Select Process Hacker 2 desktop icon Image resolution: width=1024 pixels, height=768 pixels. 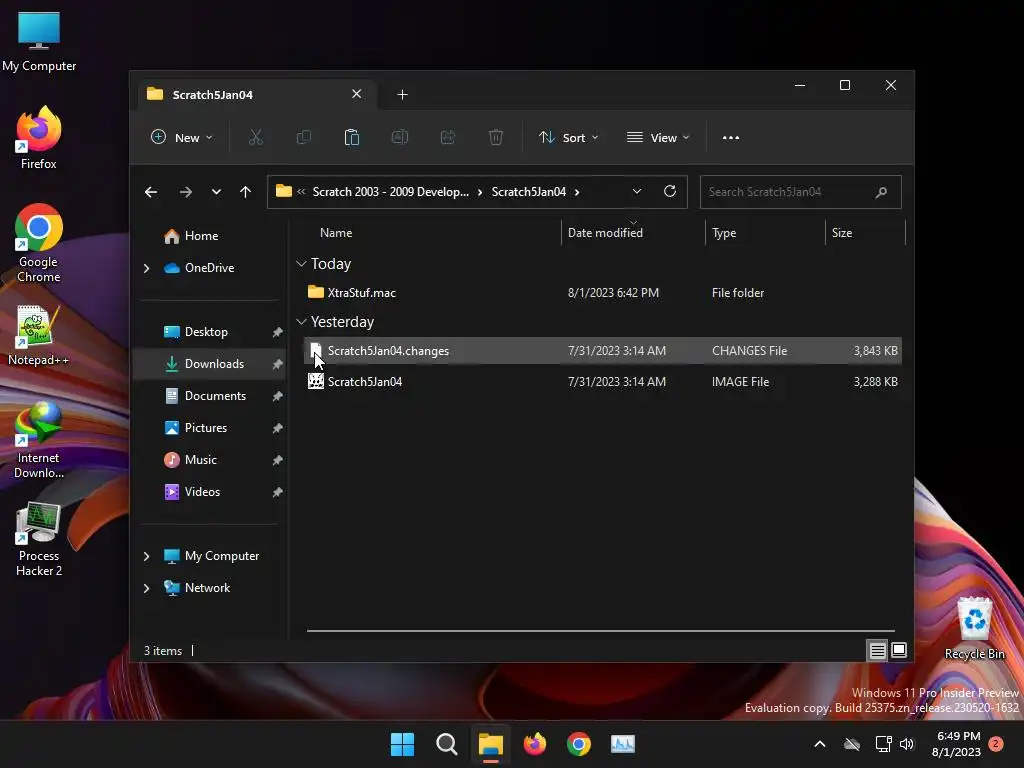39,539
